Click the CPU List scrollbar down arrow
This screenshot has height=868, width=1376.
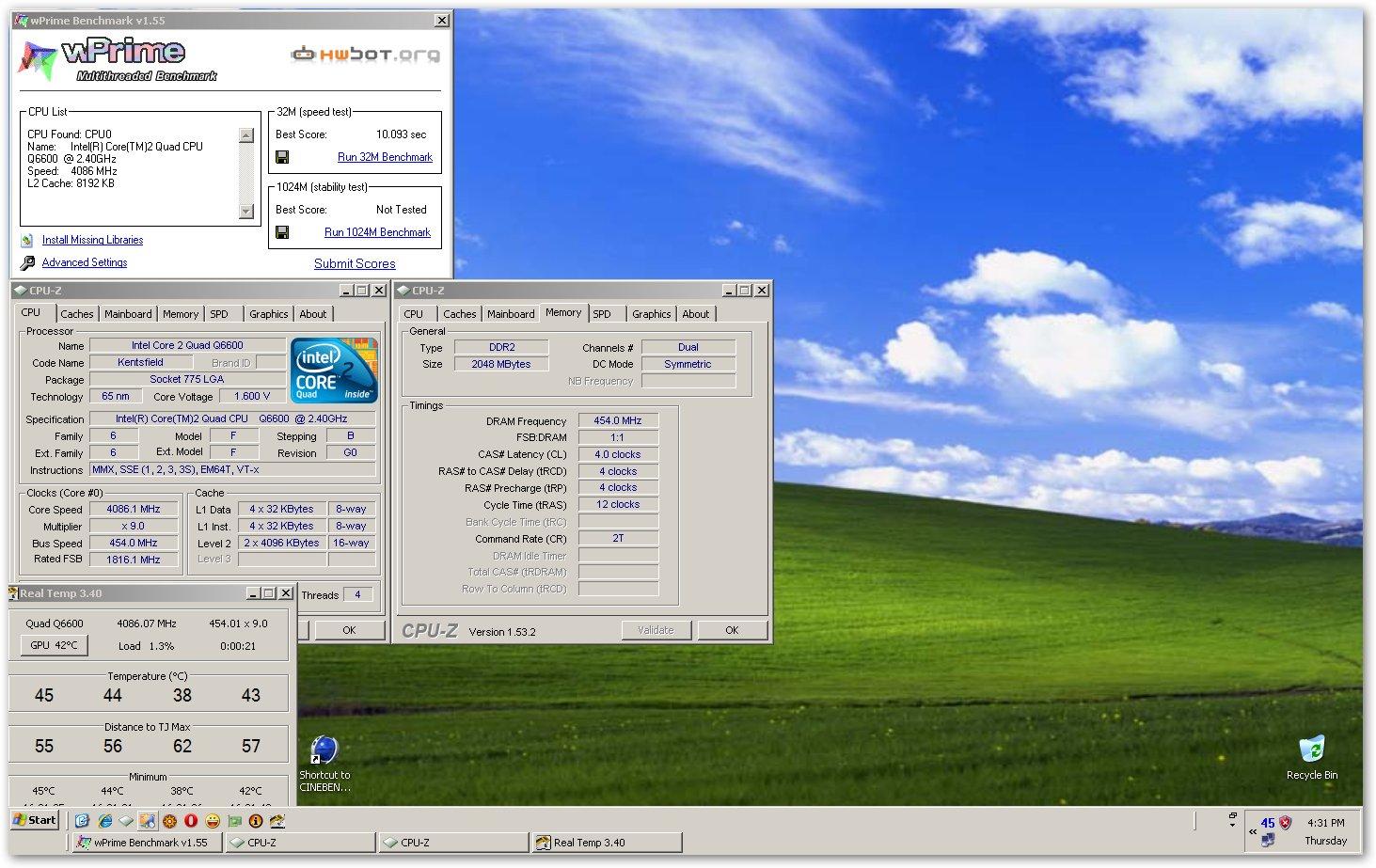coord(246,212)
